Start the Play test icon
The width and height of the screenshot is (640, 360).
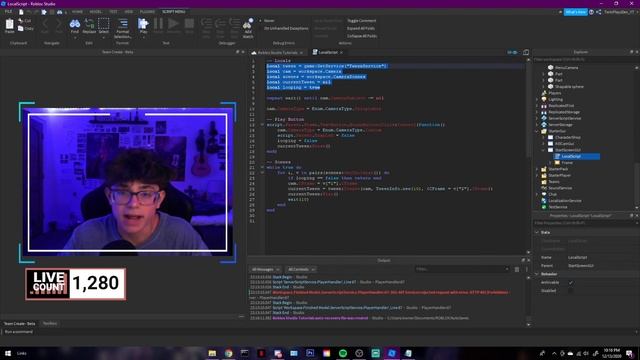pos(143,24)
